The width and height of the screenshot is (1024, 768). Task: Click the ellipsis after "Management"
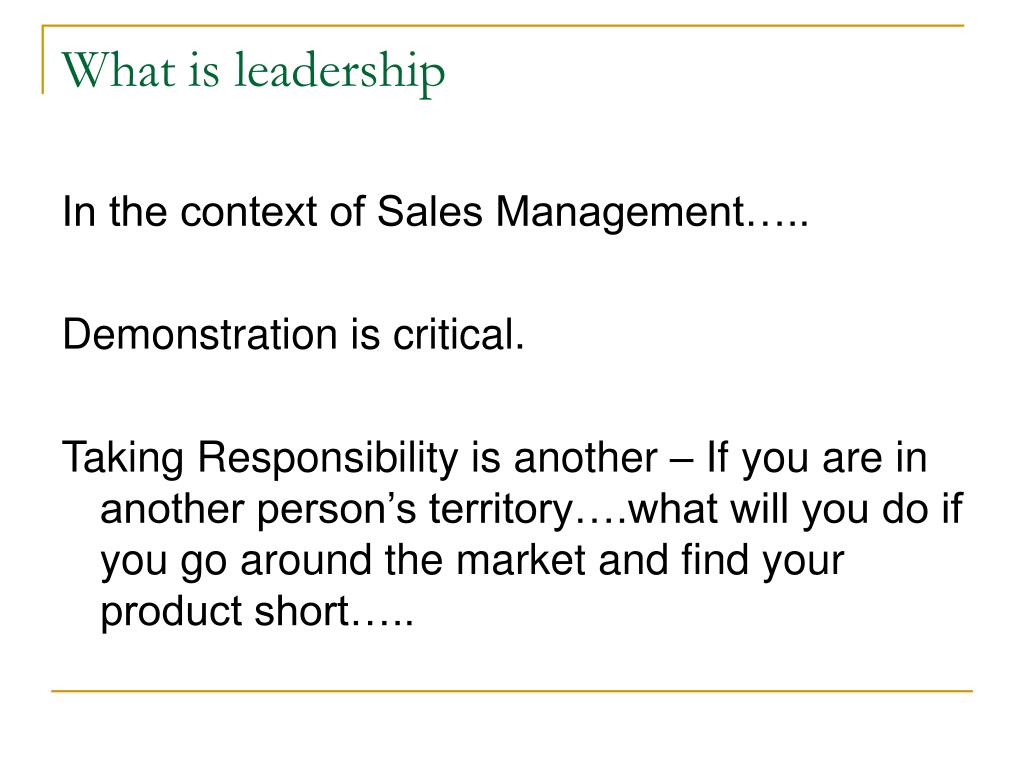point(778,222)
